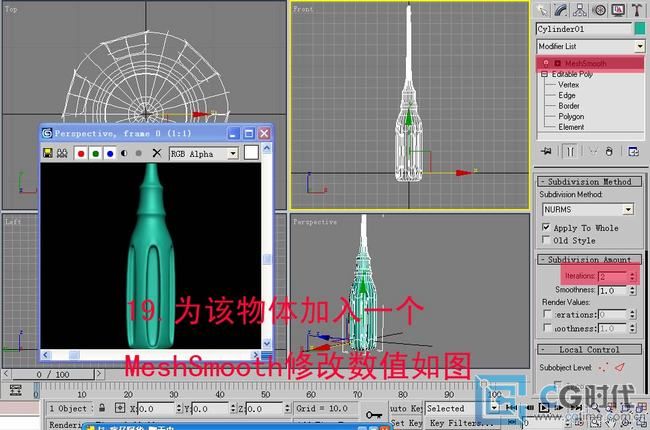Click the Key Filters button
This screenshot has width=650, height=430.
(x=461, y=423)
